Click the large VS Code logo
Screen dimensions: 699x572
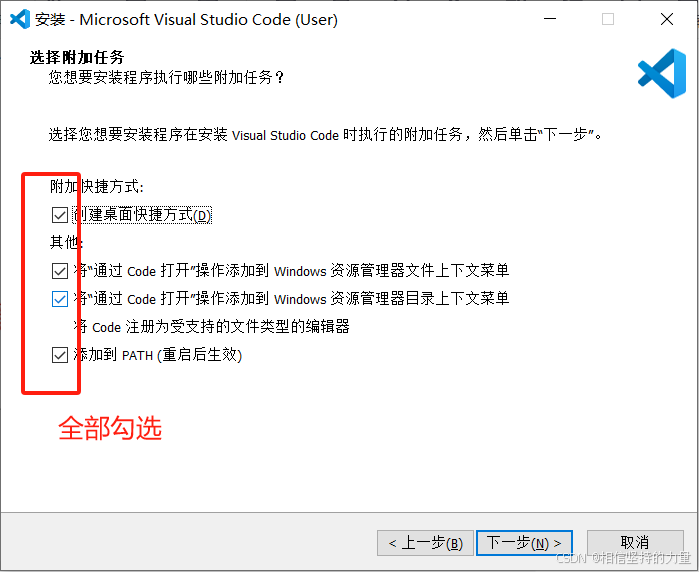tap(662, 74)
